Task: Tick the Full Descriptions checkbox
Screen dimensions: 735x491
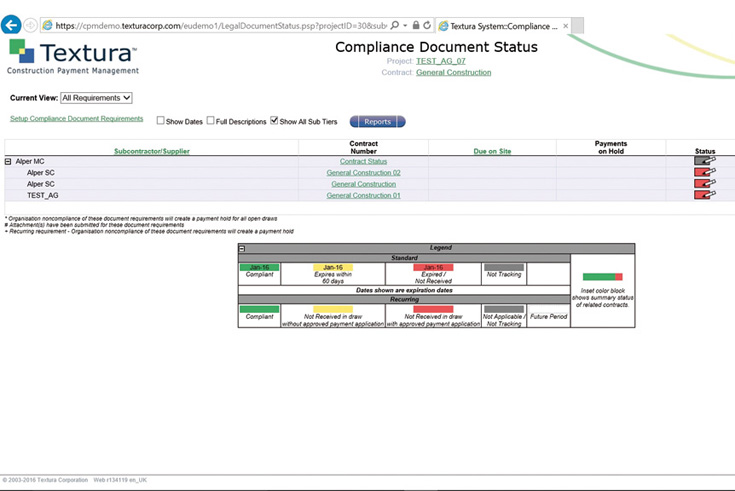Action: (x=211, y=121)
